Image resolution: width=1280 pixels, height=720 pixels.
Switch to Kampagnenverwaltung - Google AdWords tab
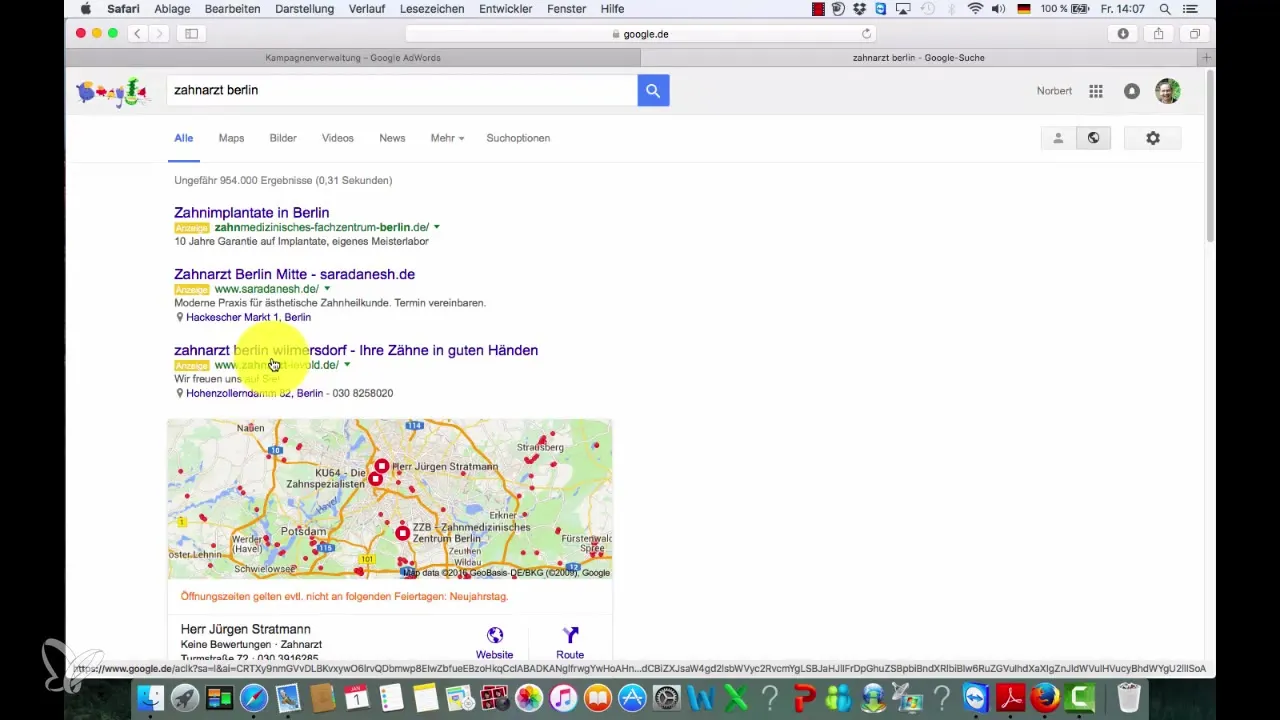(353, 58)
